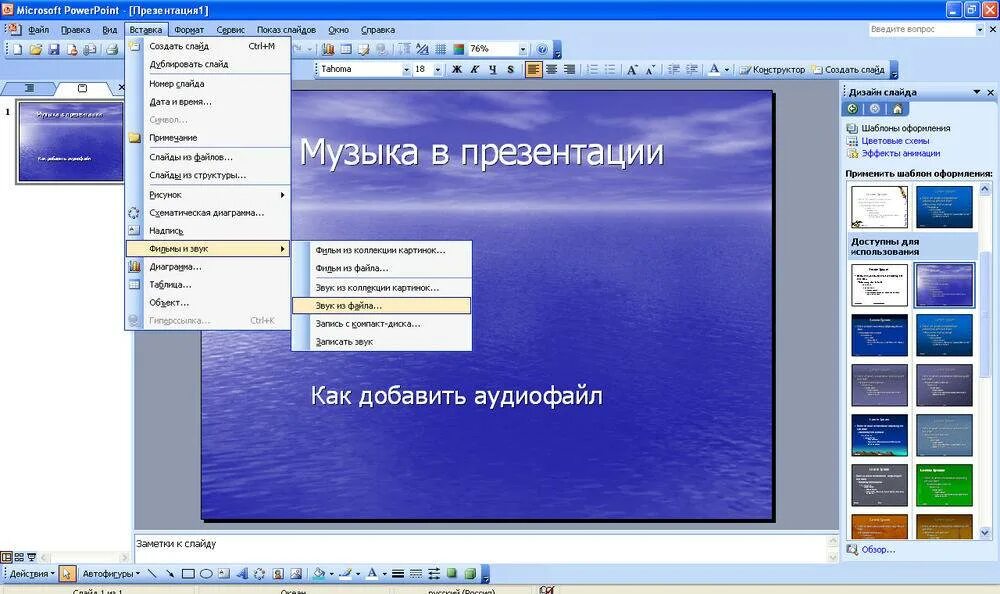Click the line color pen swatch
1000x594 pixels.
pos(345,574)
